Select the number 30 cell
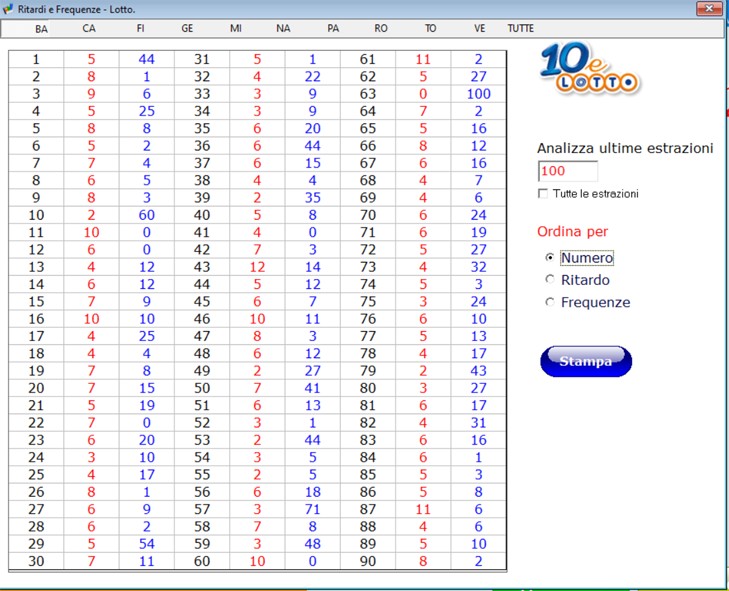The image size is (729, 591). pos(36,561)
